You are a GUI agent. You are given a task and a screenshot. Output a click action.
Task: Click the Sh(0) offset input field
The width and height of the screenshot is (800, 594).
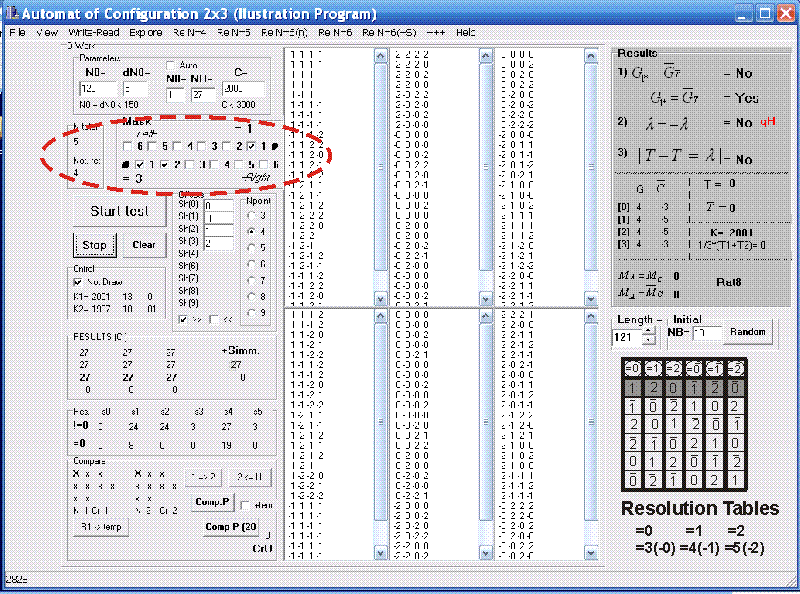point(219,206)
